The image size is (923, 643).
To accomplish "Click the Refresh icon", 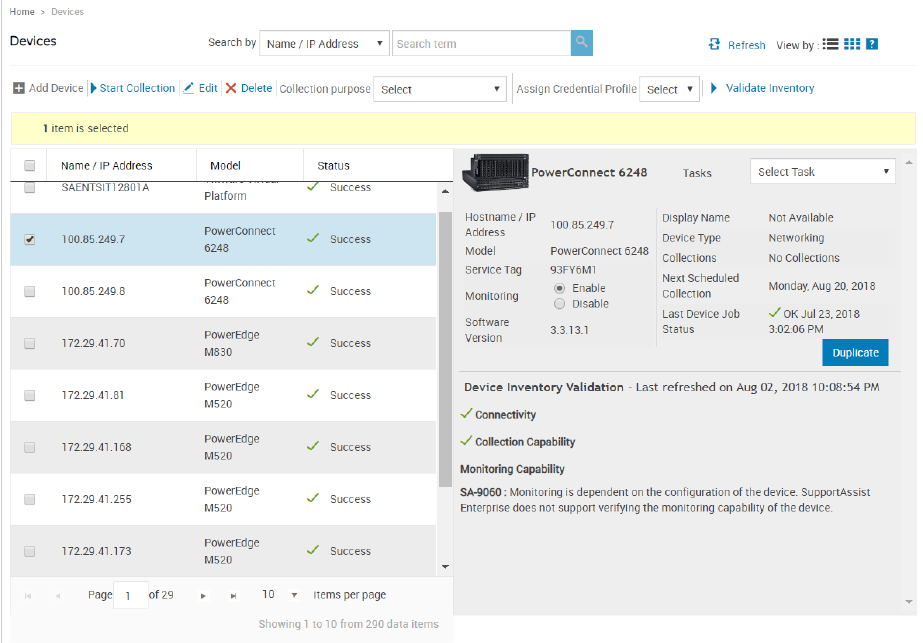I will (714, 44).
